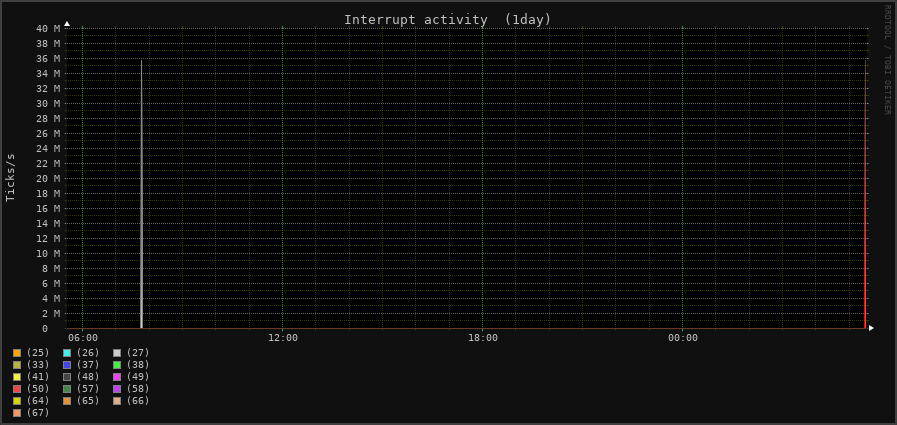Click the red swatch for legend entry (50)
This screenshot has height=425, width=897.
pyautogui.click(x=17, y=389)
